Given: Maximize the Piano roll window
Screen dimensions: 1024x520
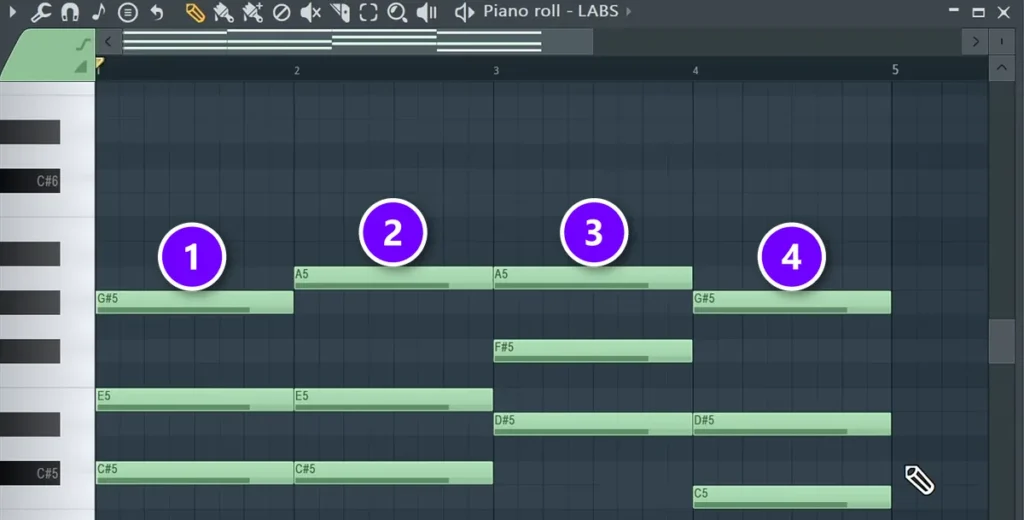Looking at the screenshot, I should coord(978,12).
